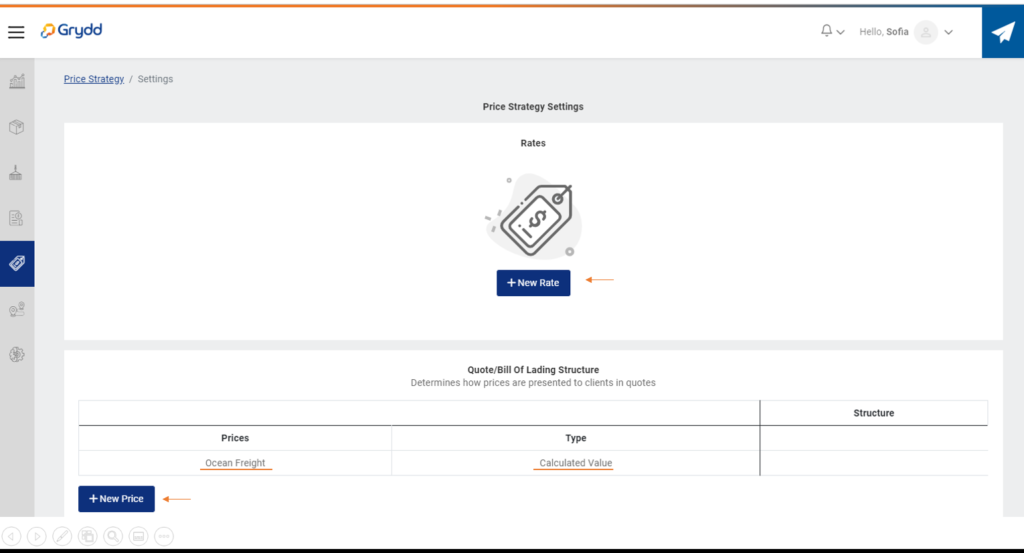Open the analytics chart sidebar icon
1024x553 pixels.
click(17, 81)
